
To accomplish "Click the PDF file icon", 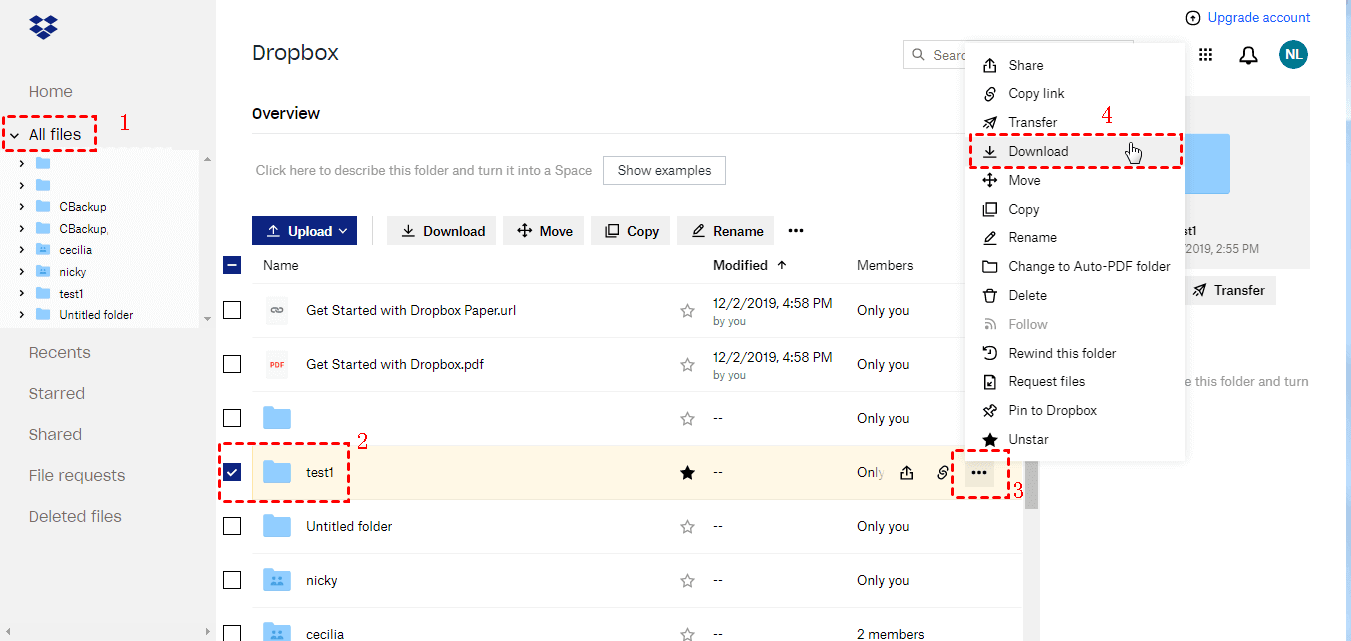I will (x=277, y=365).
